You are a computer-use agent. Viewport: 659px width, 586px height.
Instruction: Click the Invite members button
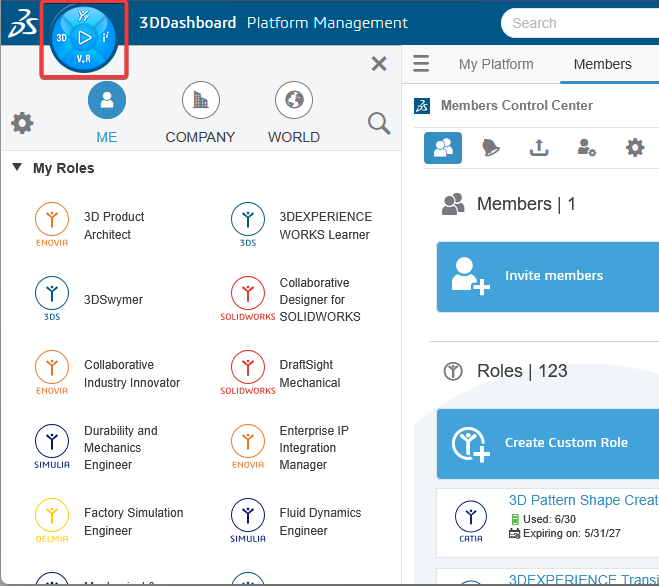(x=548, y=277)
